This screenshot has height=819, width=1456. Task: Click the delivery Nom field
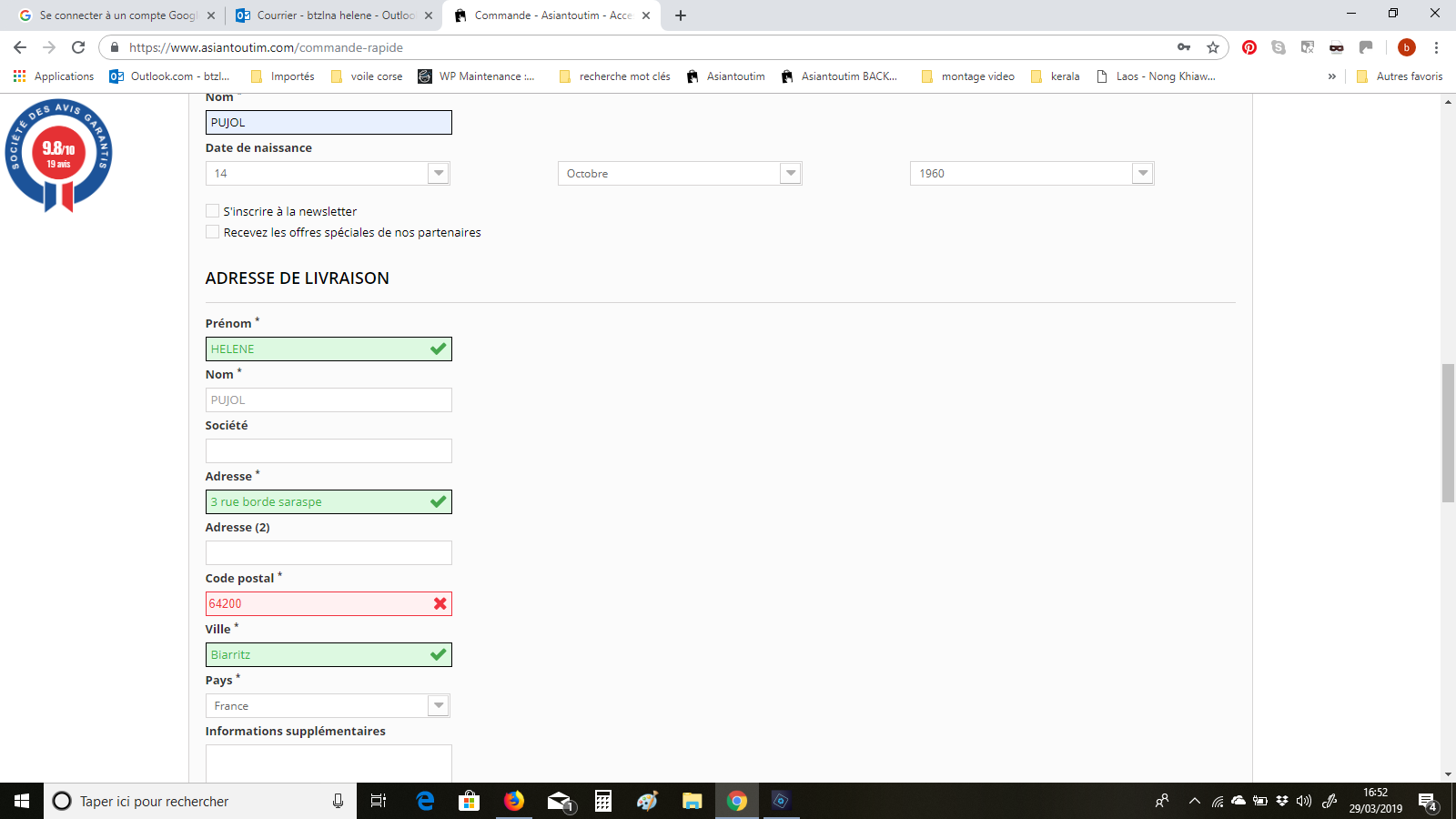click(x=329, y=399)
